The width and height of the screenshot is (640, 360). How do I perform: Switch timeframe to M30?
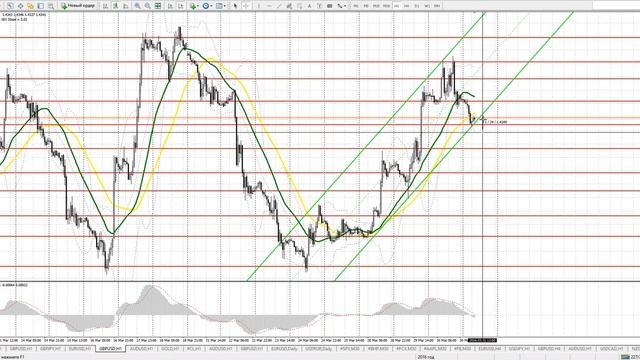coord(387,6)
